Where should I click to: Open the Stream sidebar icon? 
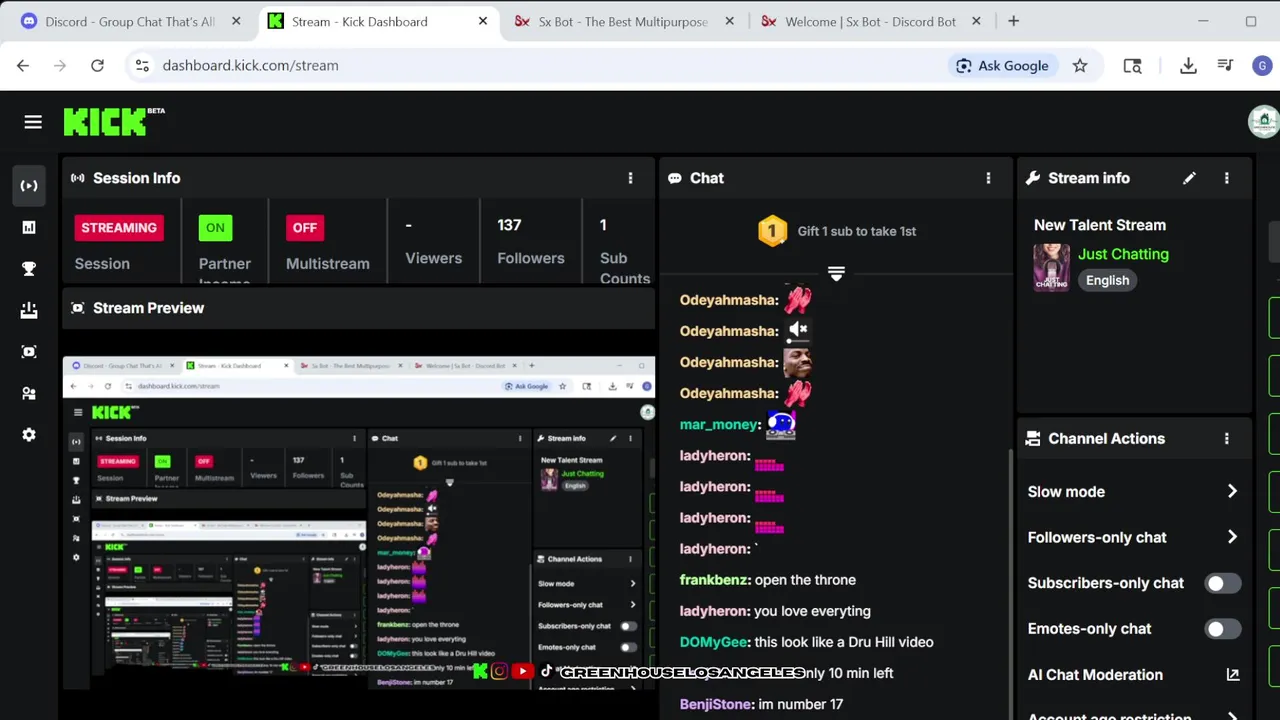click(29, 185)
